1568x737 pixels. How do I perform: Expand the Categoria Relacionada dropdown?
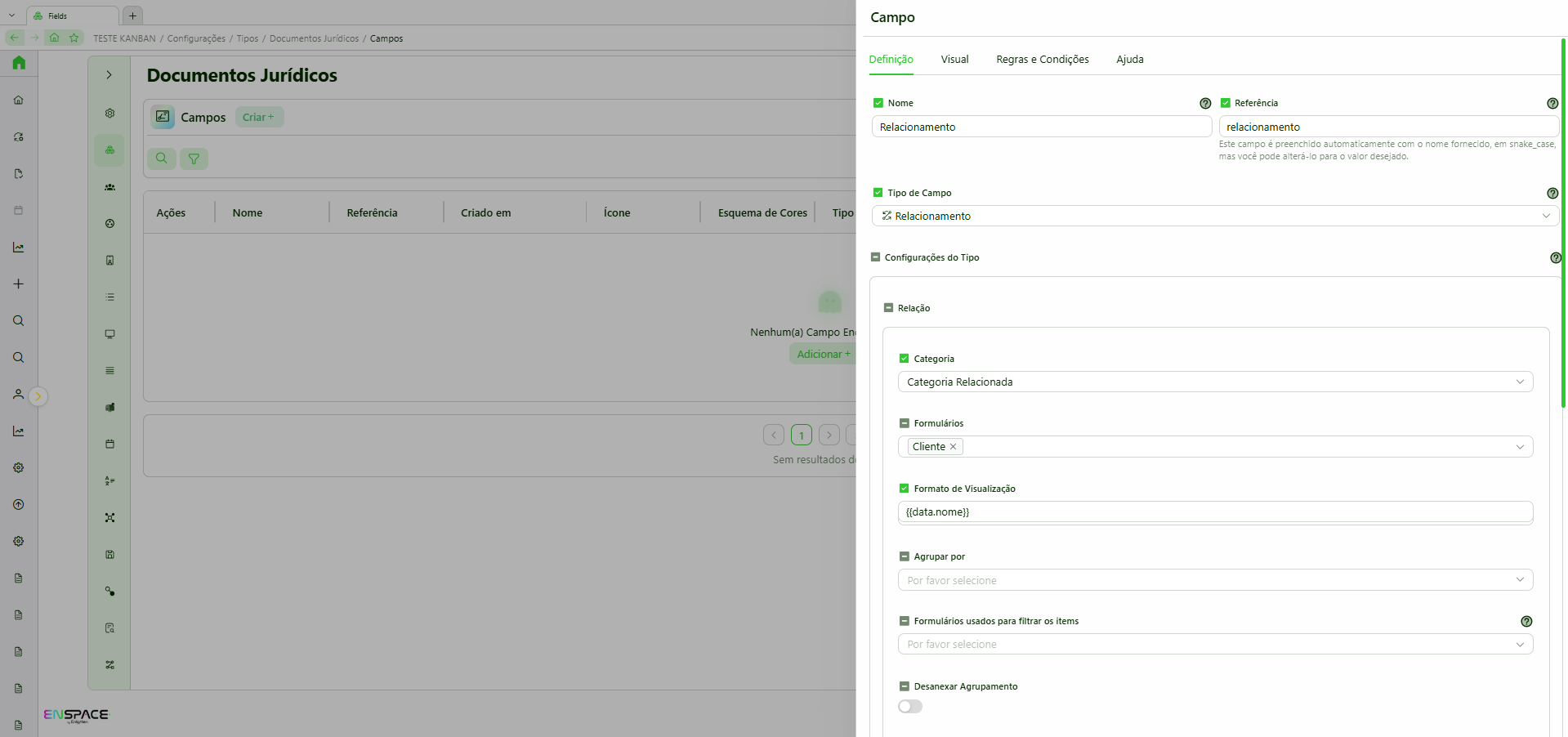click(x=1215, y=382)
